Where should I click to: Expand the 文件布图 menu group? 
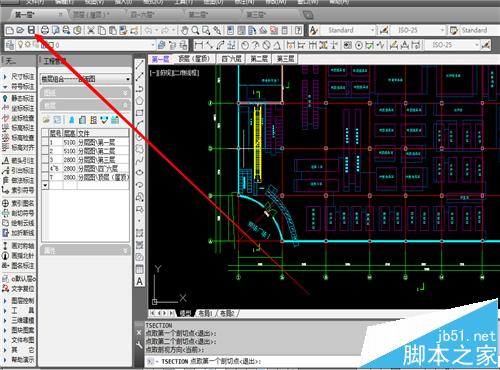19,340
